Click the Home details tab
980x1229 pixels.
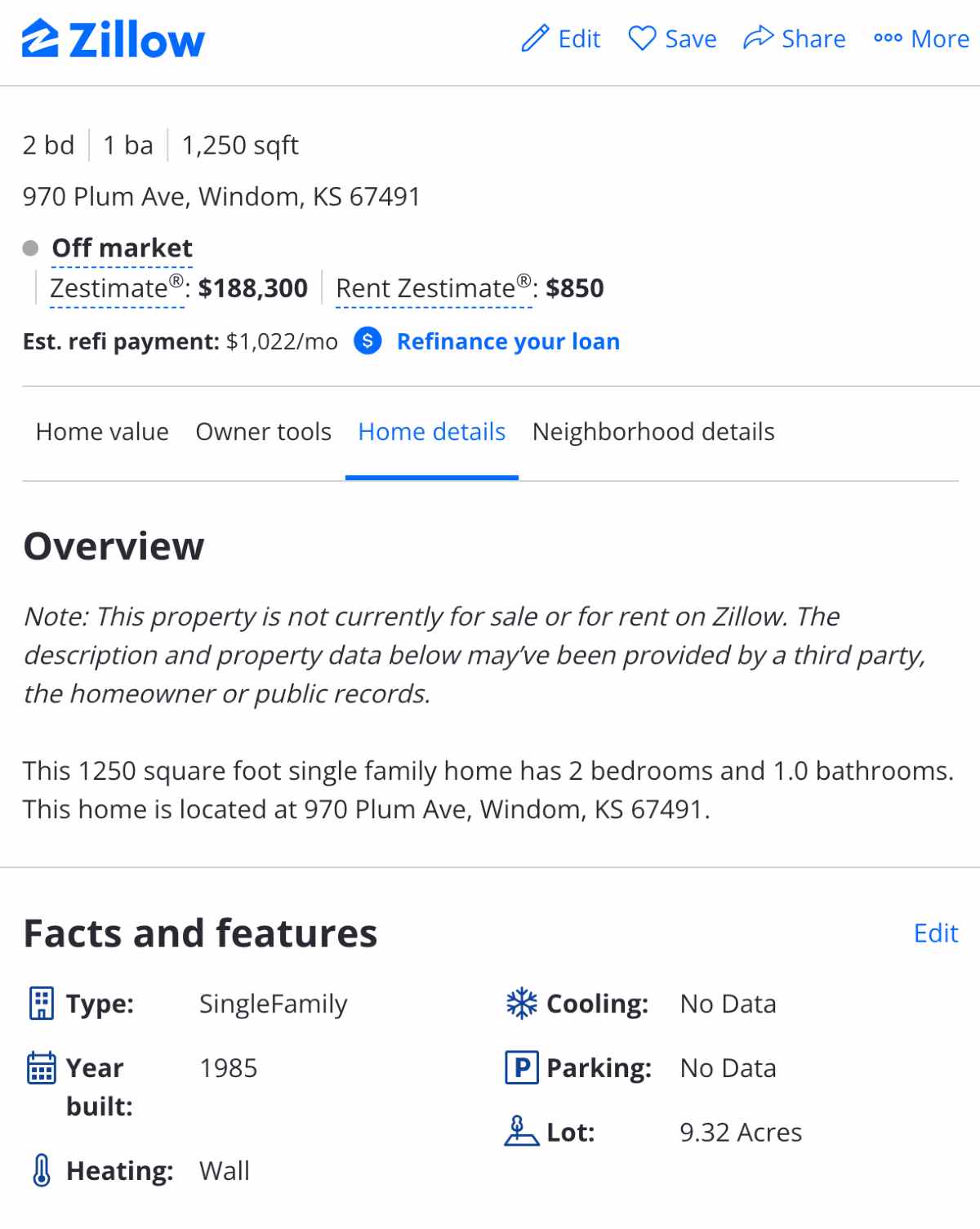[x=431, y=431]
